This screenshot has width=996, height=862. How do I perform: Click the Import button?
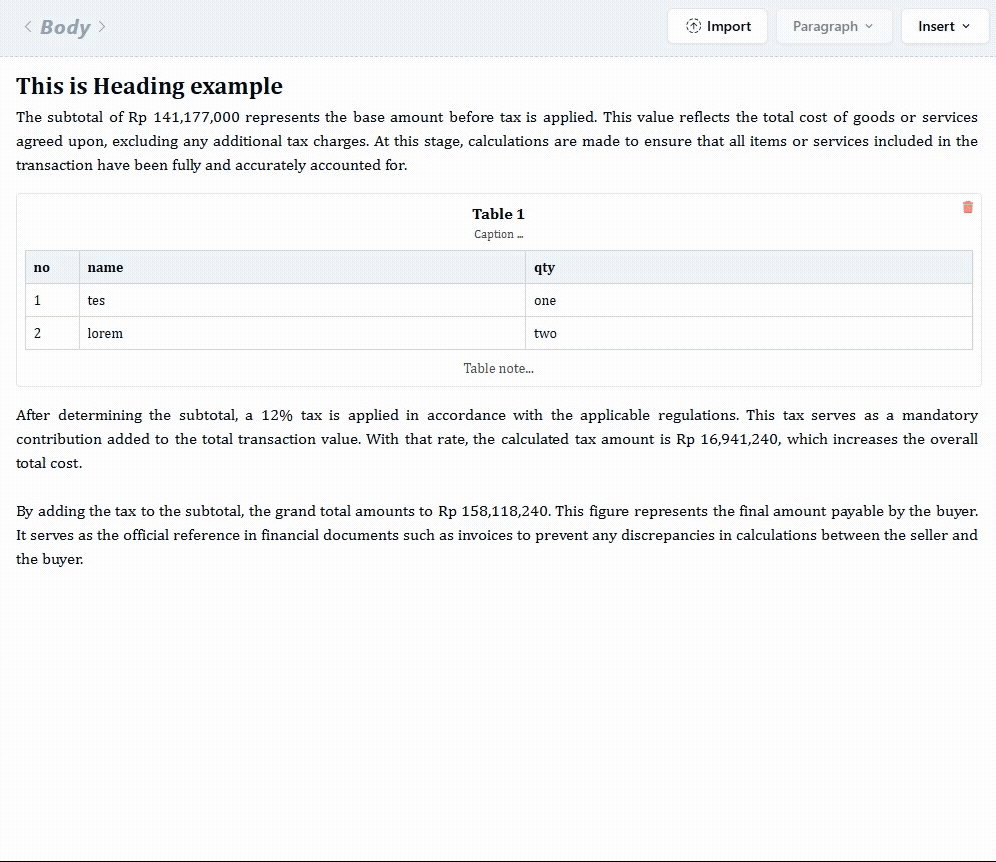tap(717, 27)
